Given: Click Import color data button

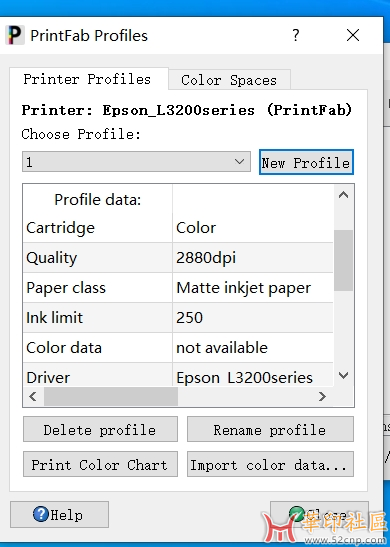Looking at the screenshot, I should pyautogui.click(x=270, y=464).
